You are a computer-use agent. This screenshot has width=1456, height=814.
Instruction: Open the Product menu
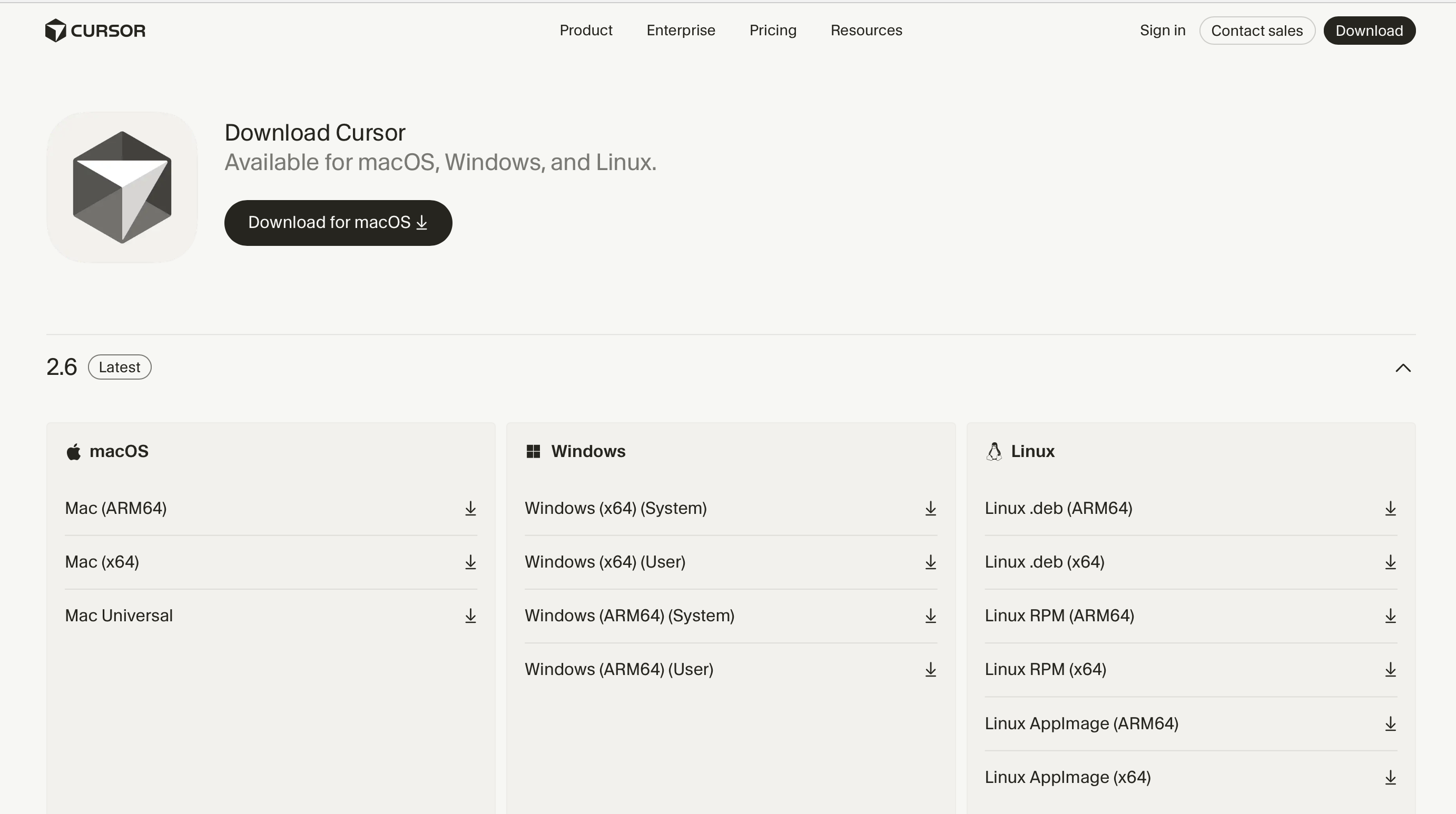tap(586, 31)
